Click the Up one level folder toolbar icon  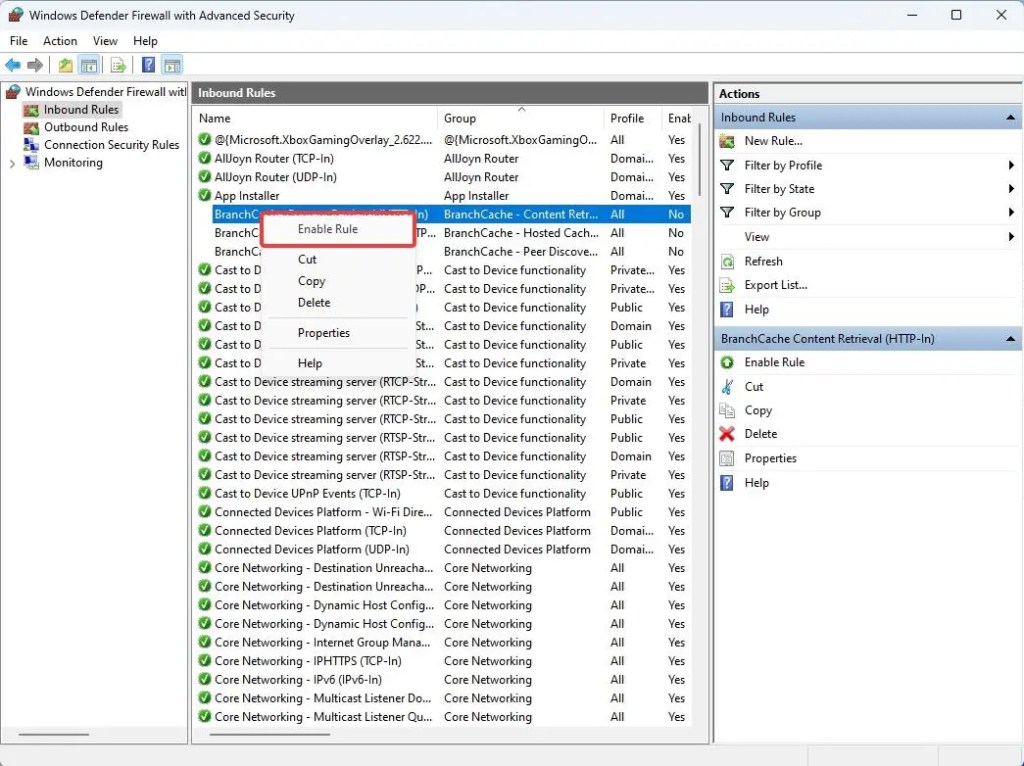[65, 65]
